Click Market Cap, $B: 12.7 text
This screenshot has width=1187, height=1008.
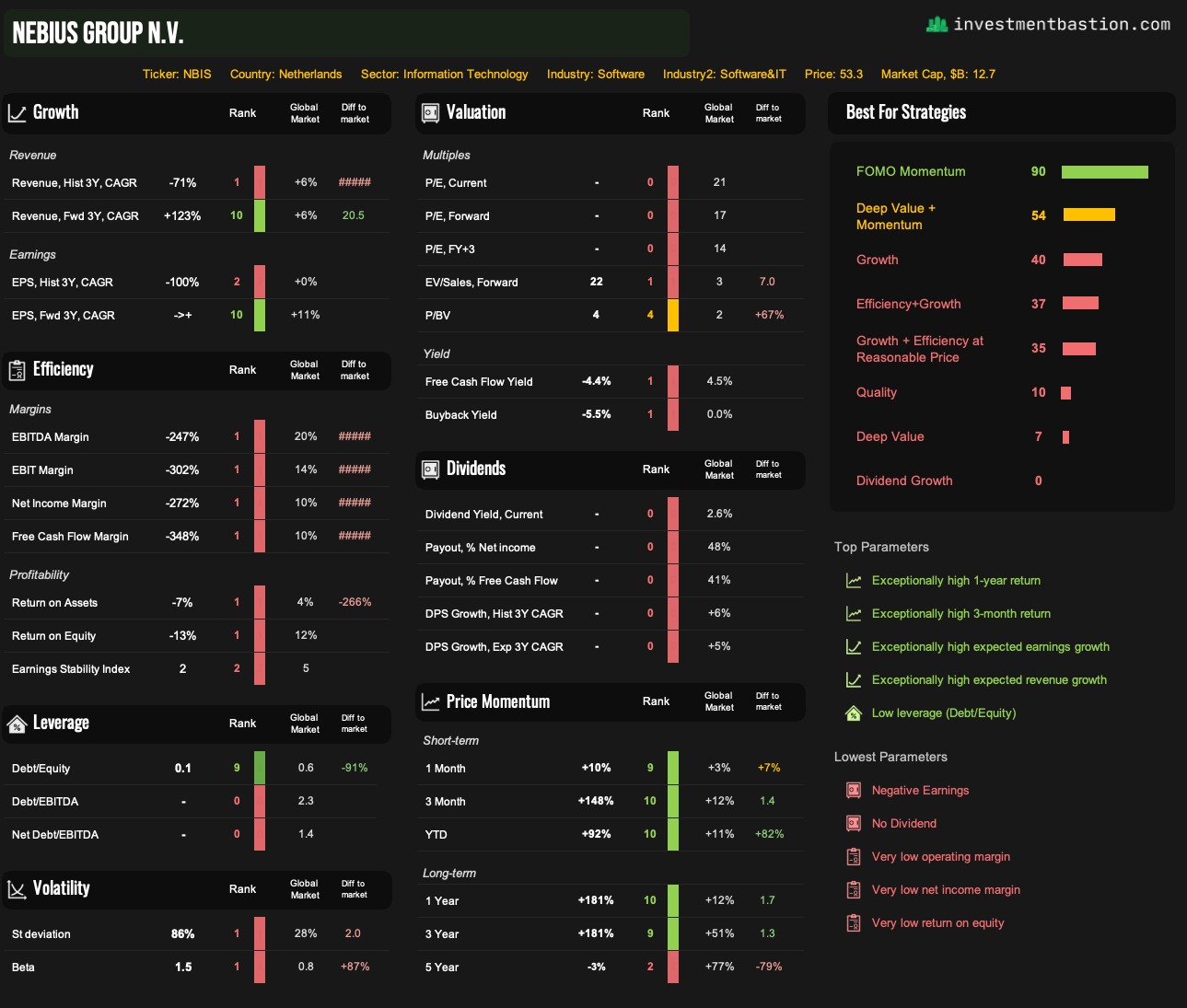938,75
